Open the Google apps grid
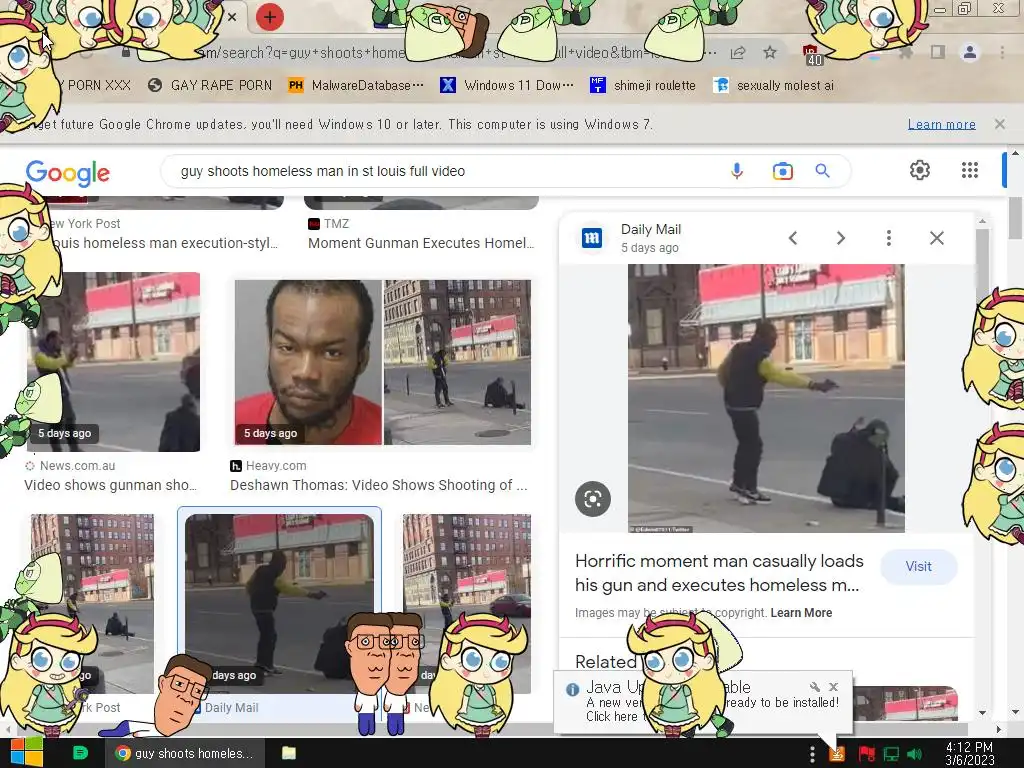The image size is (1024, 768). (x=970, y=170)
